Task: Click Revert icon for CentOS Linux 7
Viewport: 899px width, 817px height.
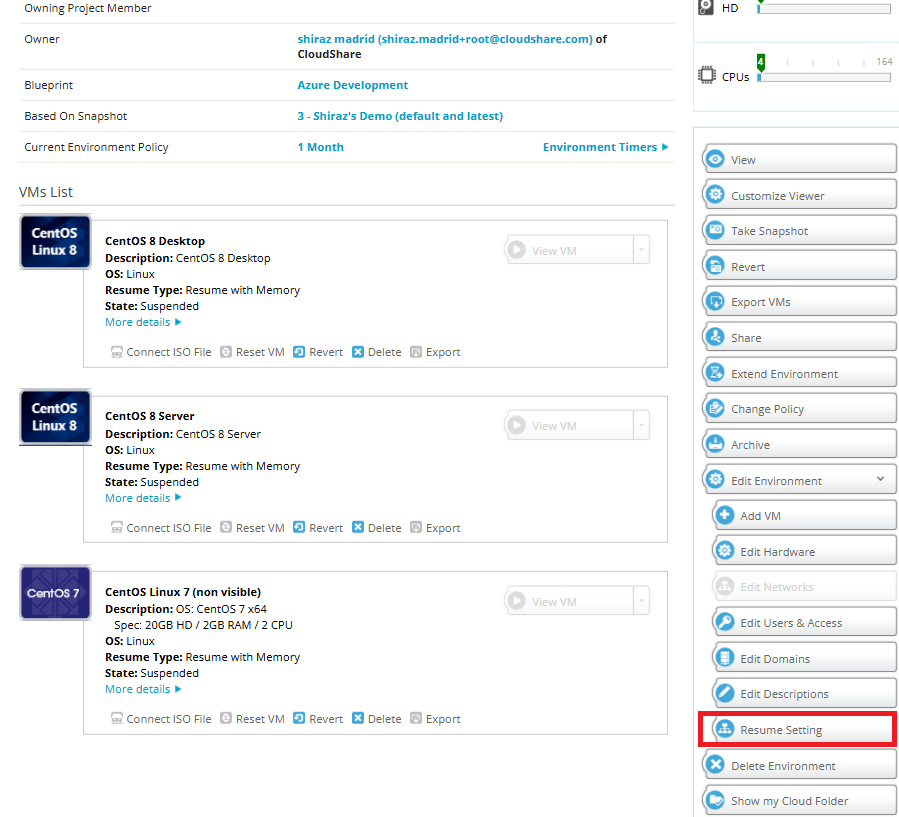Action: [299, 718]
